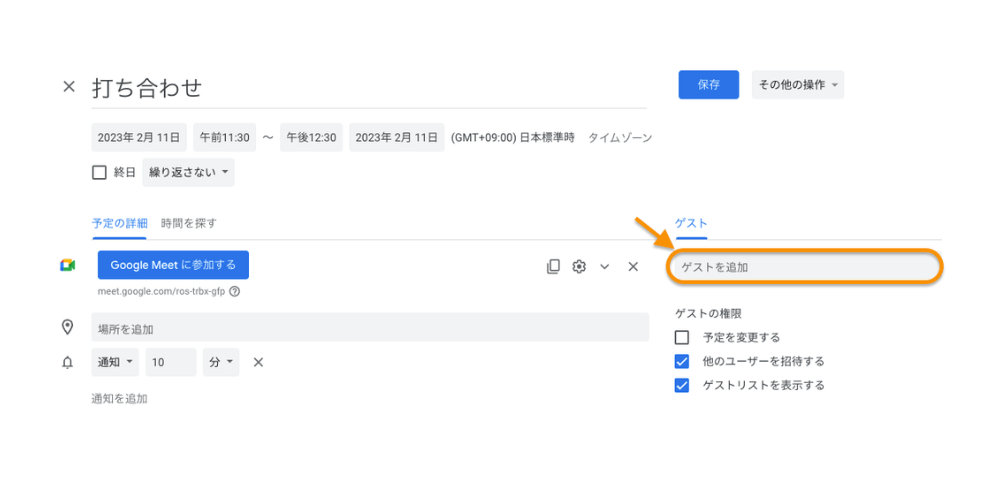Expand Meet conference details chevron
The width and height of the screenshot is (1000, 500).
[x=605, y=267]
